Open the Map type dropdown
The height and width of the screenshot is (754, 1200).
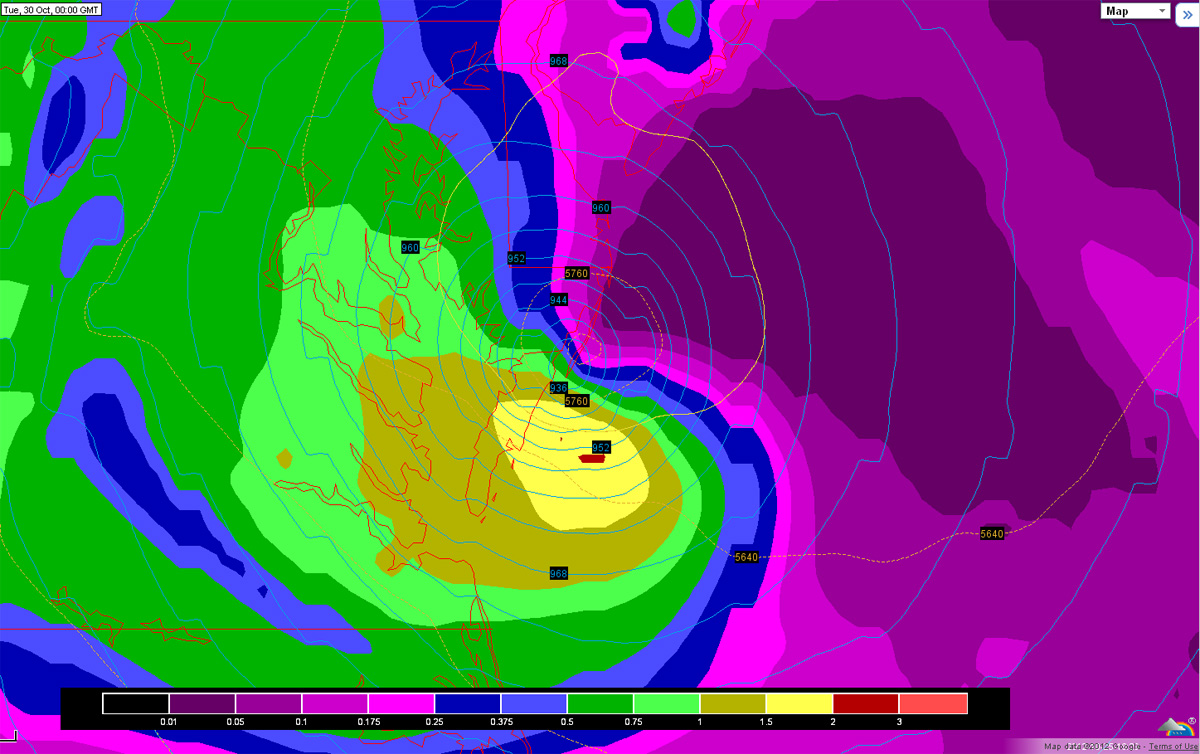pos(1136,11)
